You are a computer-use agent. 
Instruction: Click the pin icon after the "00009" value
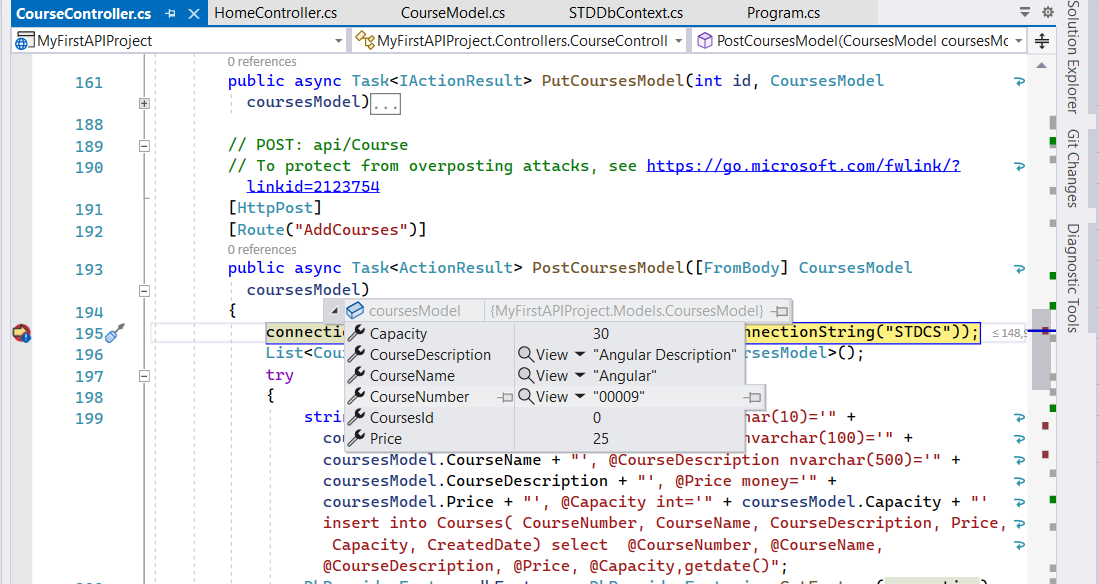(x=753, y=397)
